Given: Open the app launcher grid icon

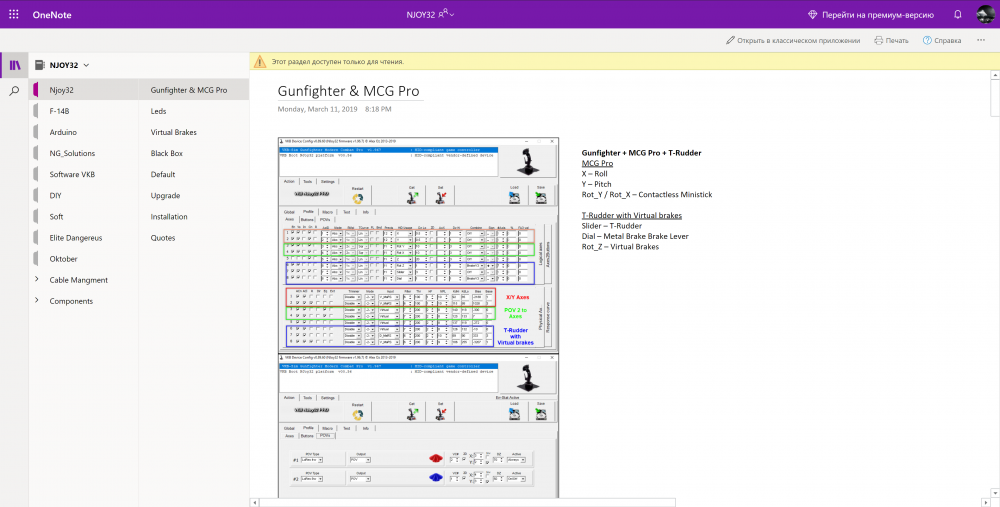Looking at the screenshot, I should click(13, 14).
